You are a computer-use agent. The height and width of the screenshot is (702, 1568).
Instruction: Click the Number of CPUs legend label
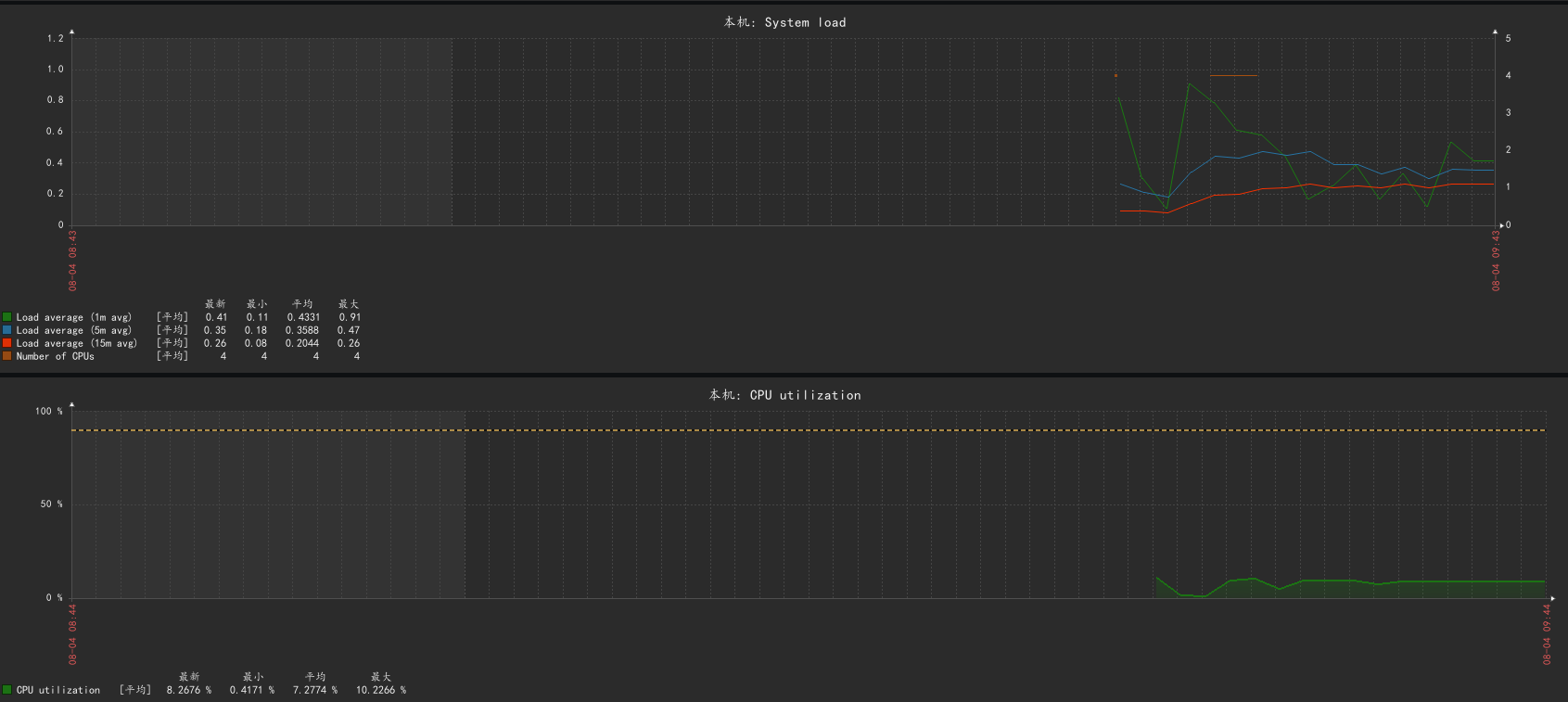tap(55, 356)
